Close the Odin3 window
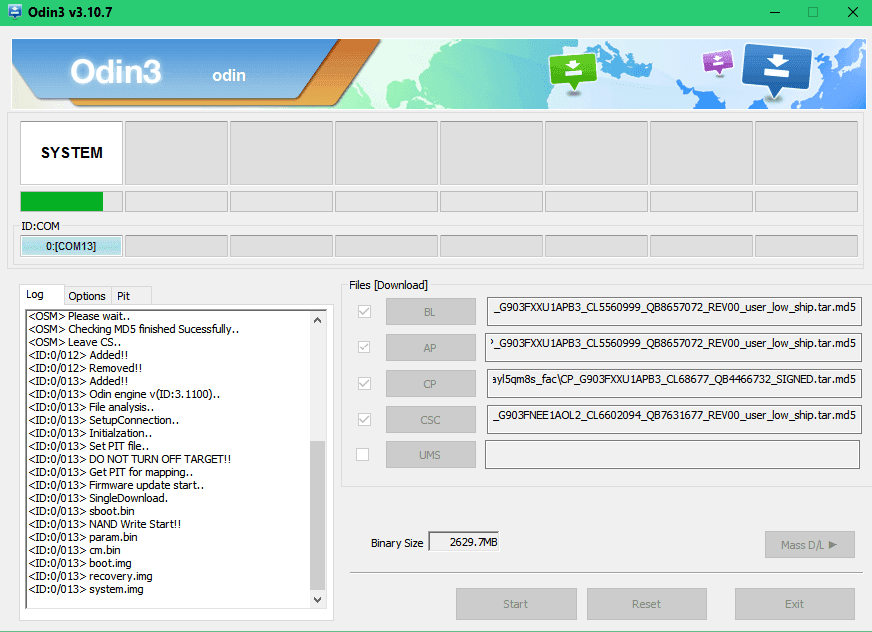 point(853,12)
